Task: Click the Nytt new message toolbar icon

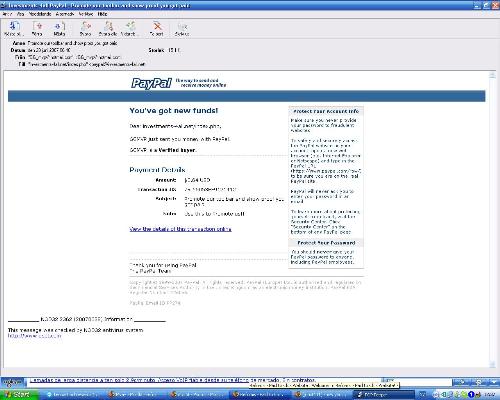Action: [37, 28]
